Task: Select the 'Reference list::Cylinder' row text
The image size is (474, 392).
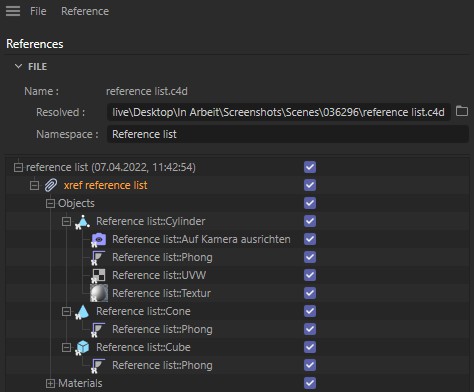Action: click(x=151, y=221)
